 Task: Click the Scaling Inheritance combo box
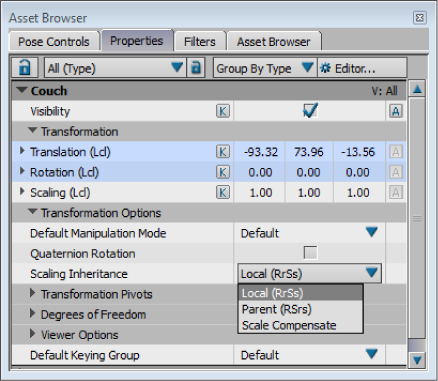pos(309,274)
